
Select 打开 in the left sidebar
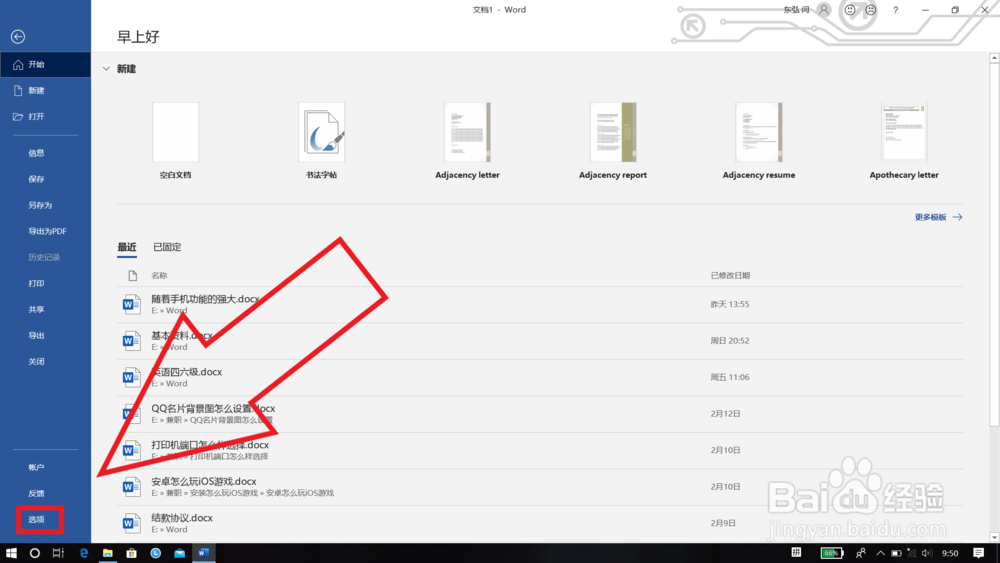coord(45,117)
